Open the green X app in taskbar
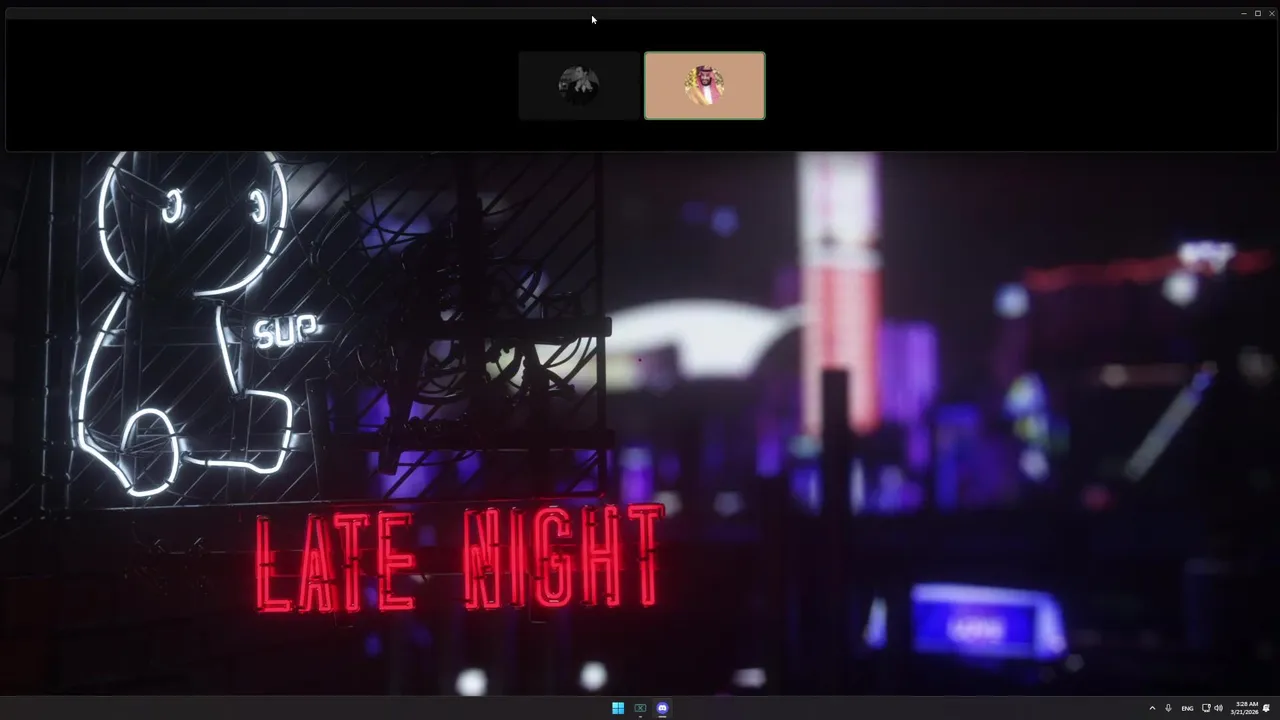 point(640,708)
